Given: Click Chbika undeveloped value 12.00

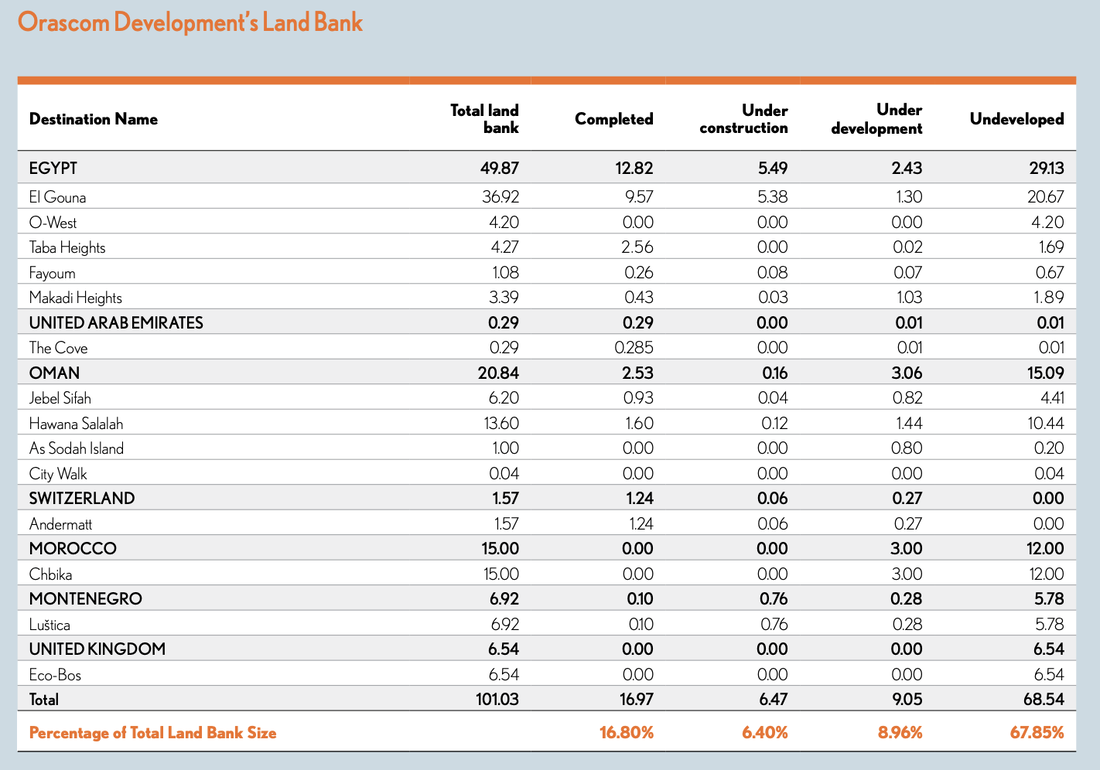Looking at the screenshot, I should (x=1047, y=574).
